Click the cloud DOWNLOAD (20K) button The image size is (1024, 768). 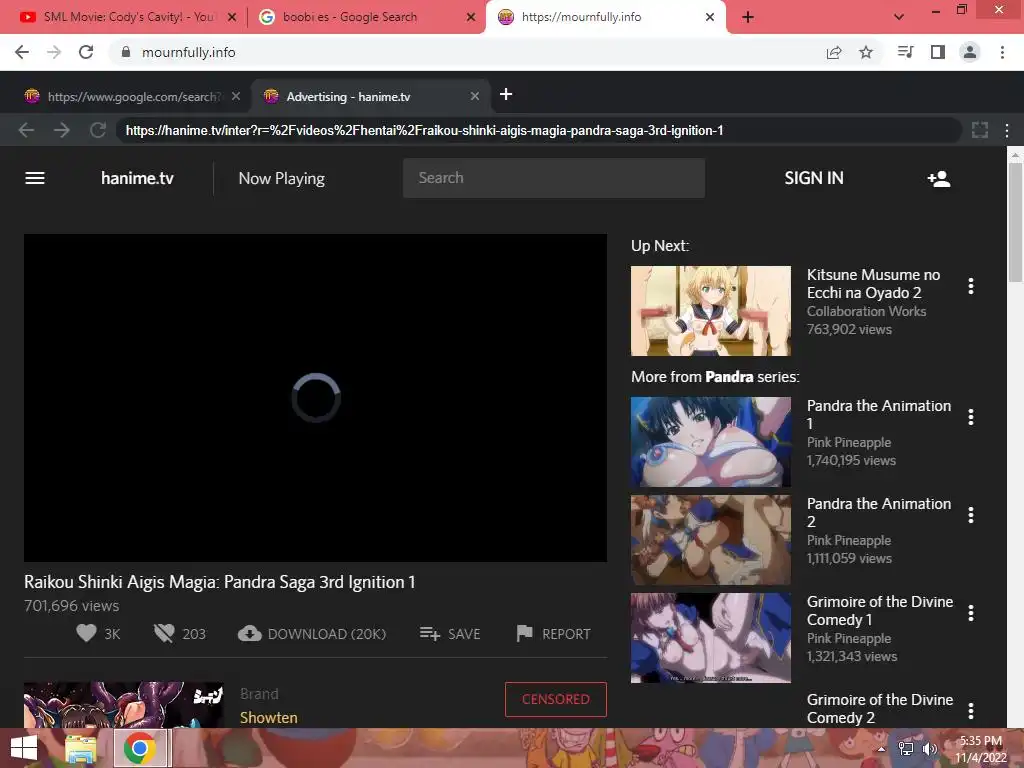coord(312,633)
